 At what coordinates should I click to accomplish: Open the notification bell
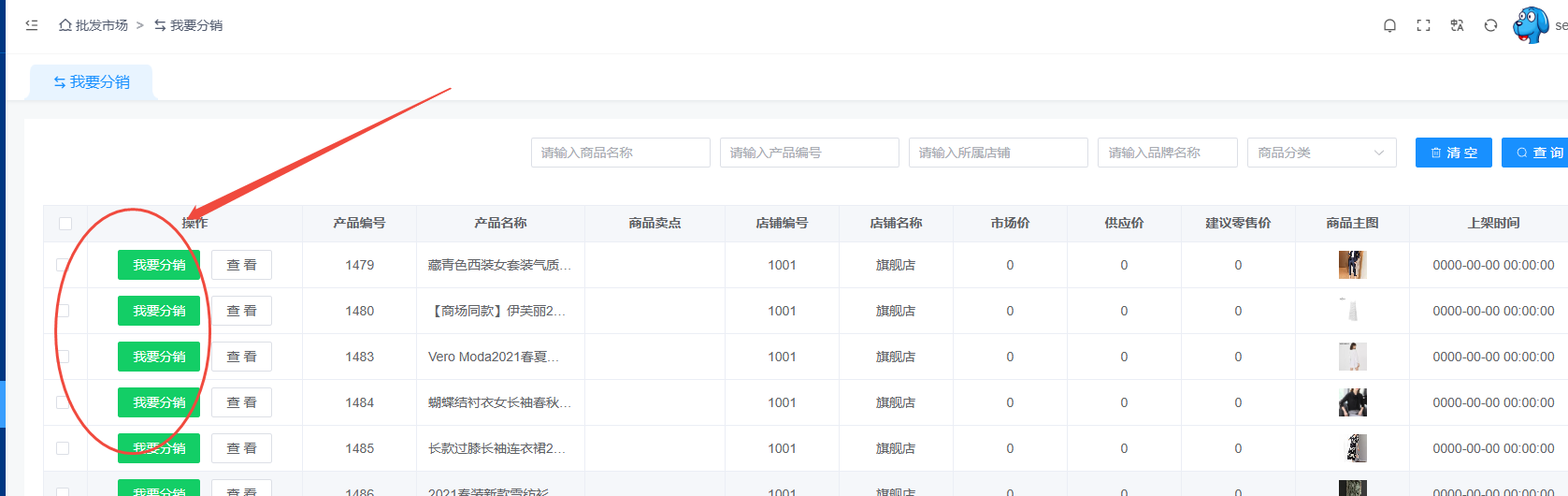(x=1389, y=25)
